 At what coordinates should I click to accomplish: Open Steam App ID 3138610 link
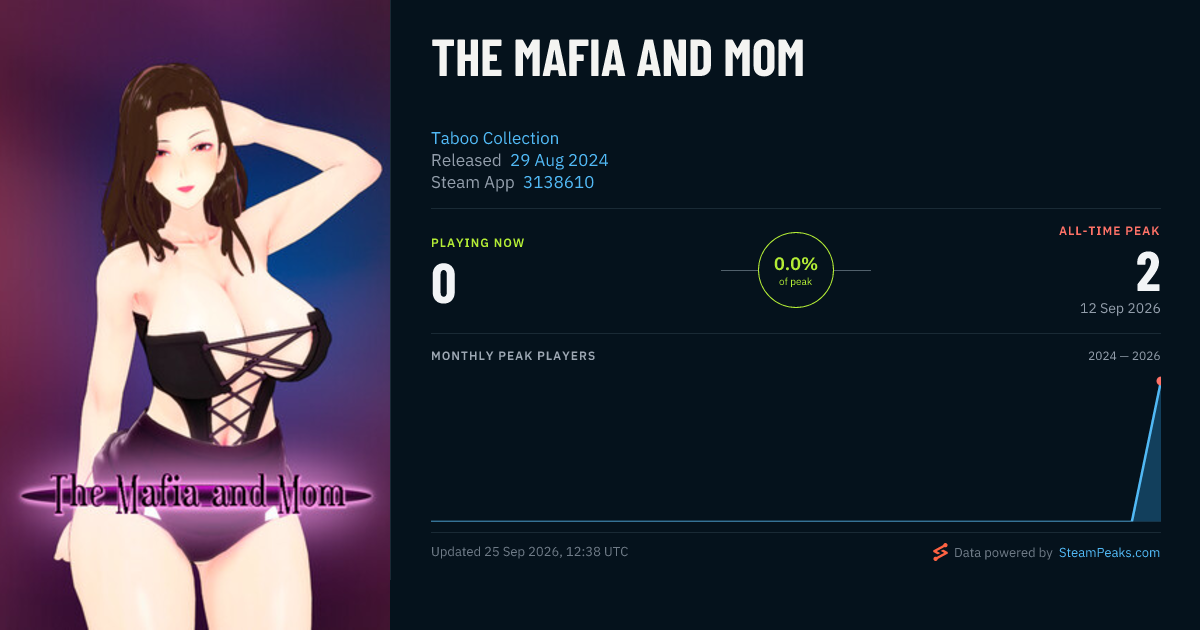pyautogui.click(x=558, y=182)
